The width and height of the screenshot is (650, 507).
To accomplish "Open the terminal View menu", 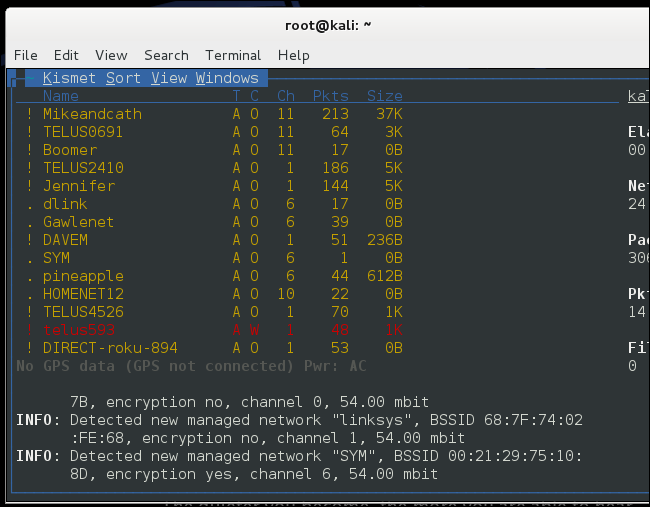I will point(111,55).
